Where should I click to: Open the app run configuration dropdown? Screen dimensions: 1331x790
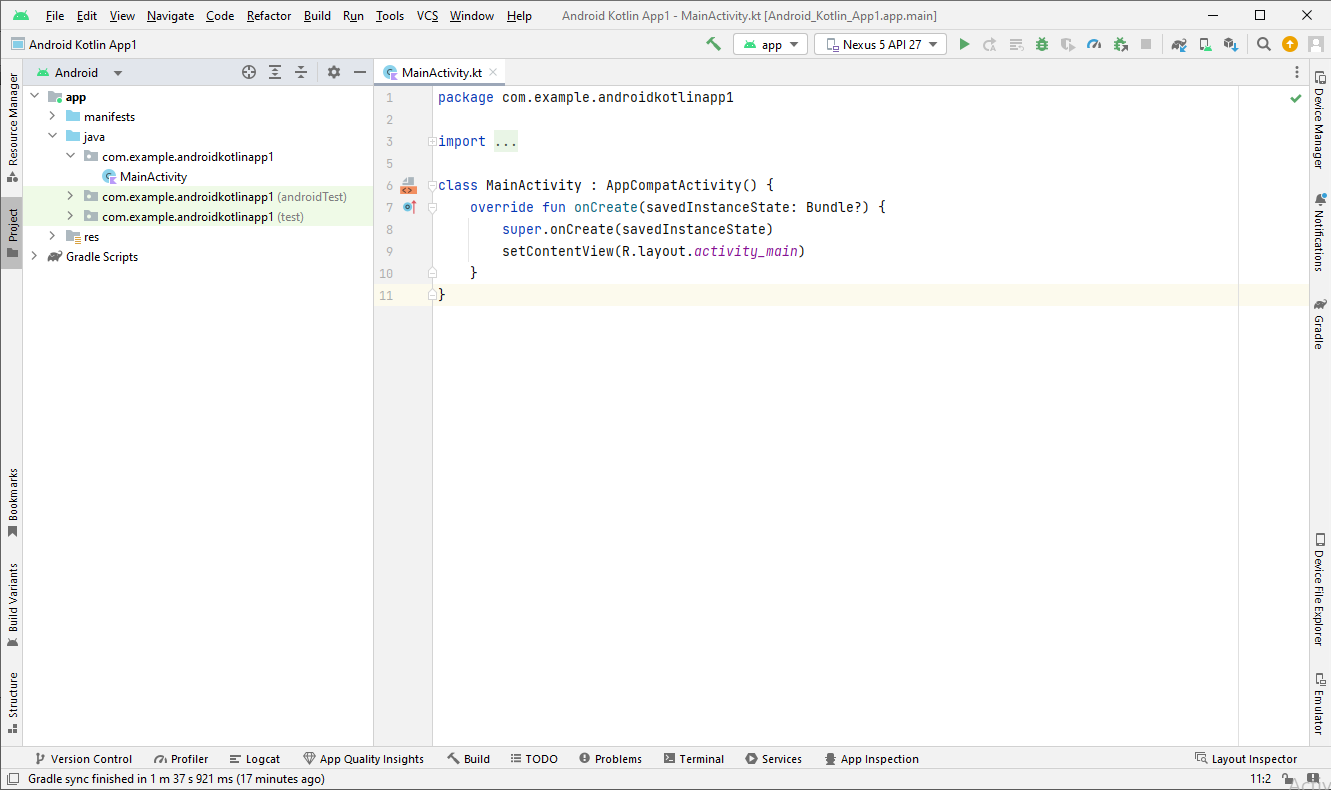[x=770, y=44]
